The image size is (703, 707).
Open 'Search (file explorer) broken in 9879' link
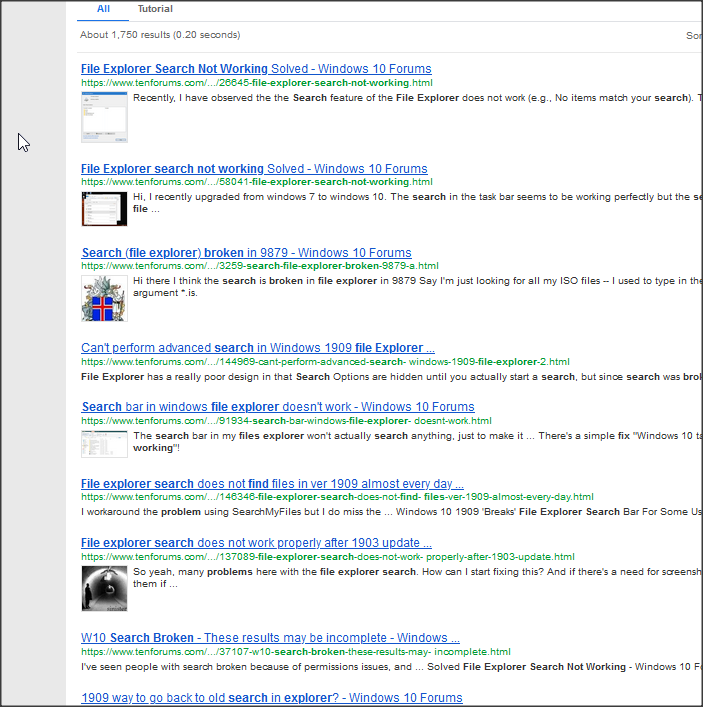pos(247,252)
